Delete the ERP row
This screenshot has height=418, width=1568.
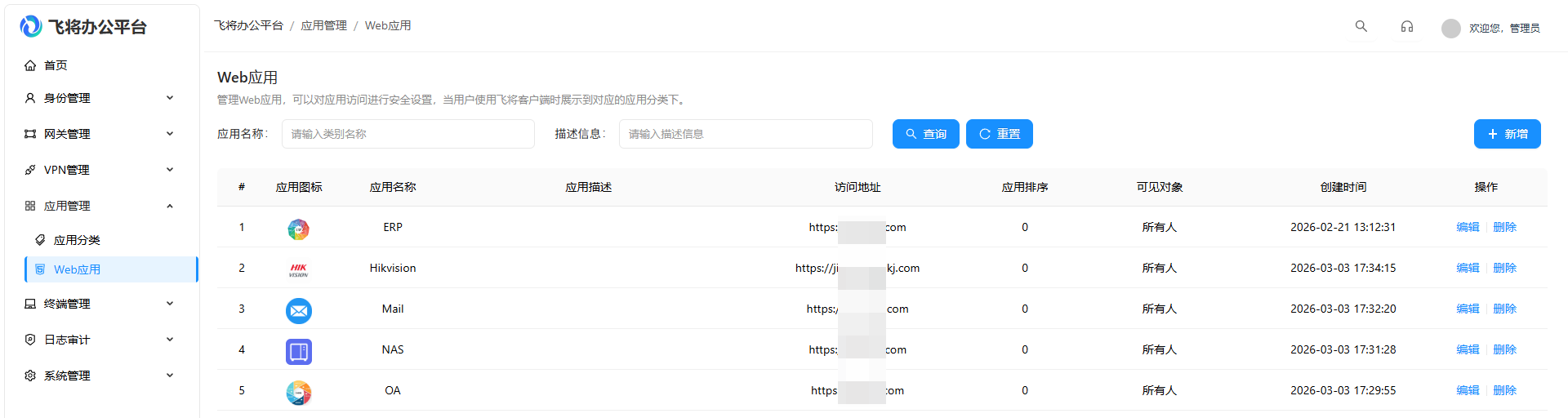point(1504,227)
